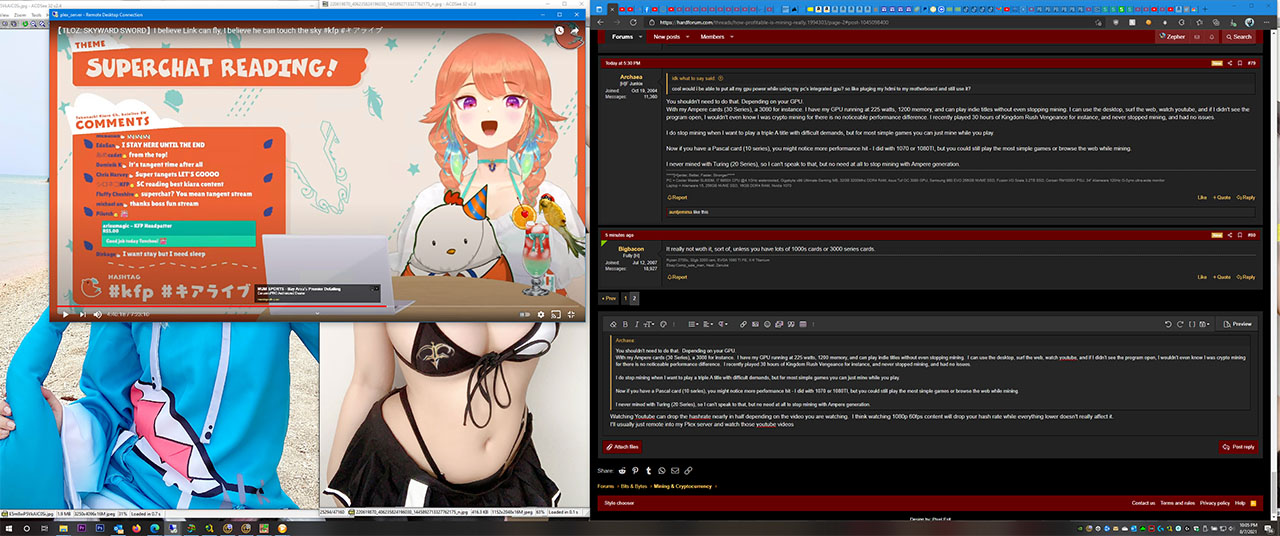Screen dimensions: 1280x536
Task: Undo last edit in reply editor
Action: pyautogui.click(x=1167, y=324)
